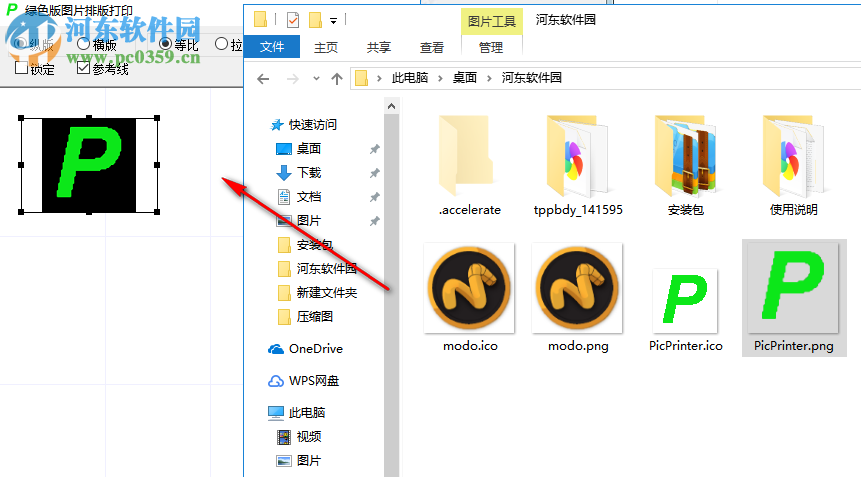Click the Back arrow in Explorer
The image size is (861, 477).
coord(263,79)
